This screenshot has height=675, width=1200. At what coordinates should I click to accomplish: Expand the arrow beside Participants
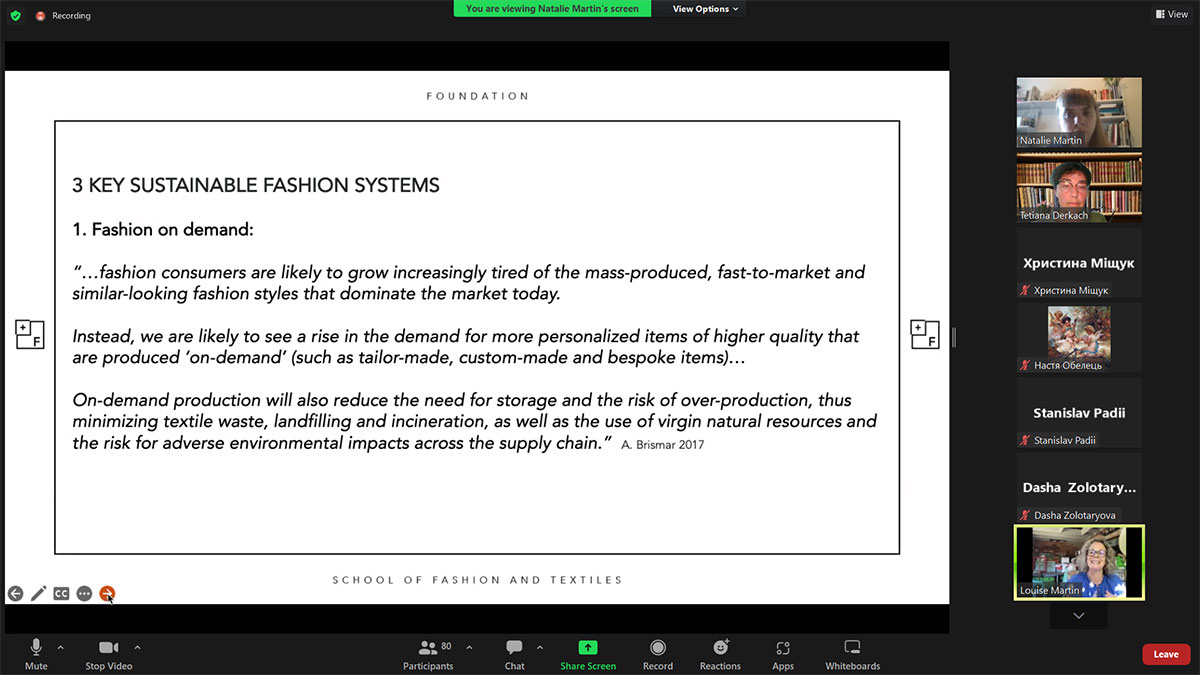pyautogui.click(x=470, y=648)
